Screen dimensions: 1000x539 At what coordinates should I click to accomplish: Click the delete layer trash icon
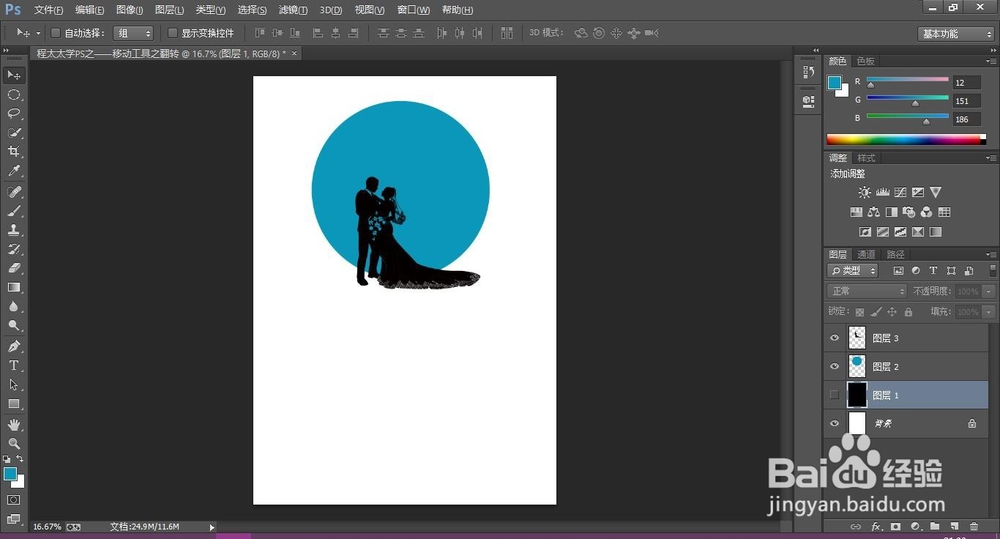point(973,526)
